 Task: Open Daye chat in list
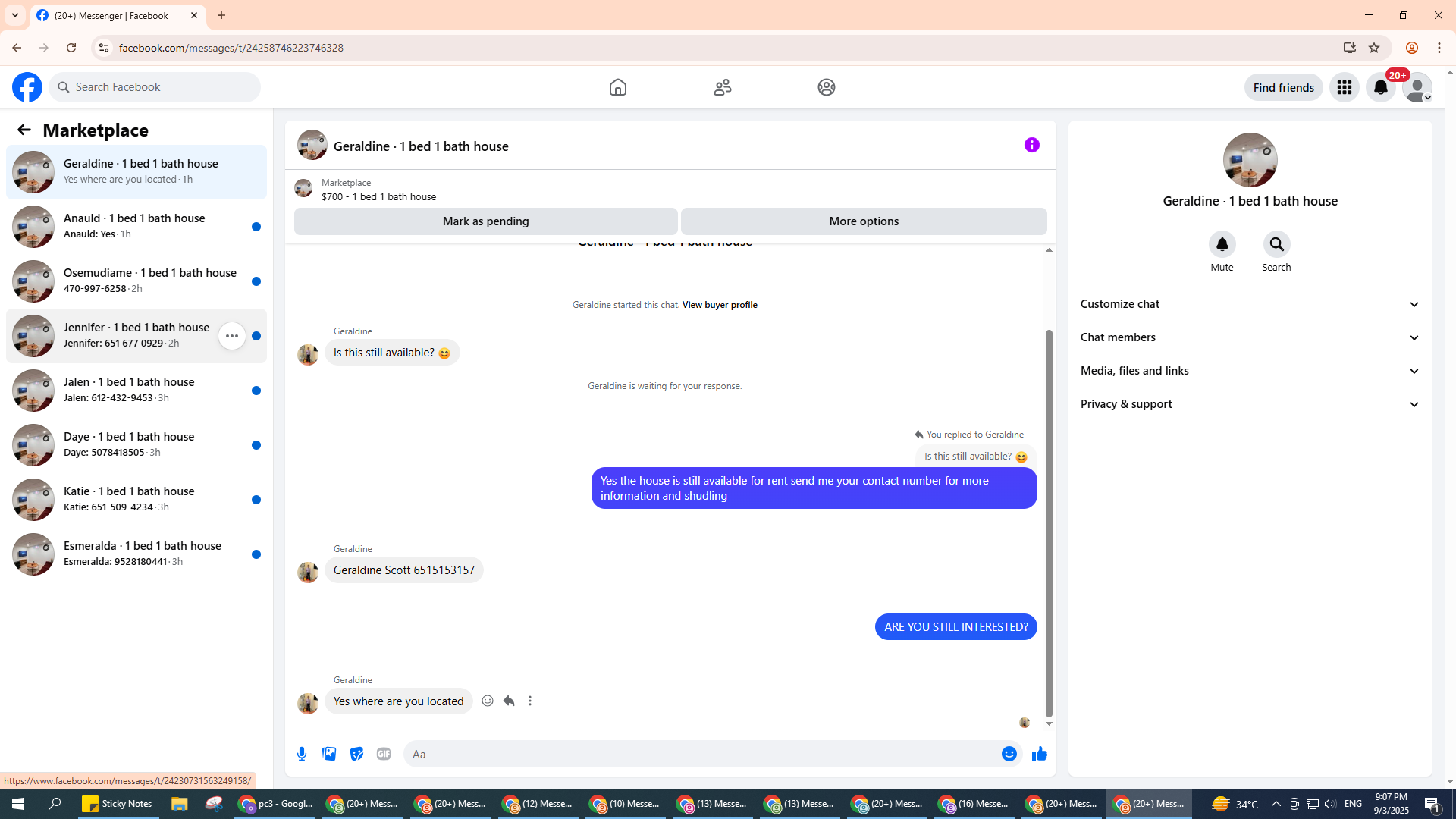click(136, 445)
